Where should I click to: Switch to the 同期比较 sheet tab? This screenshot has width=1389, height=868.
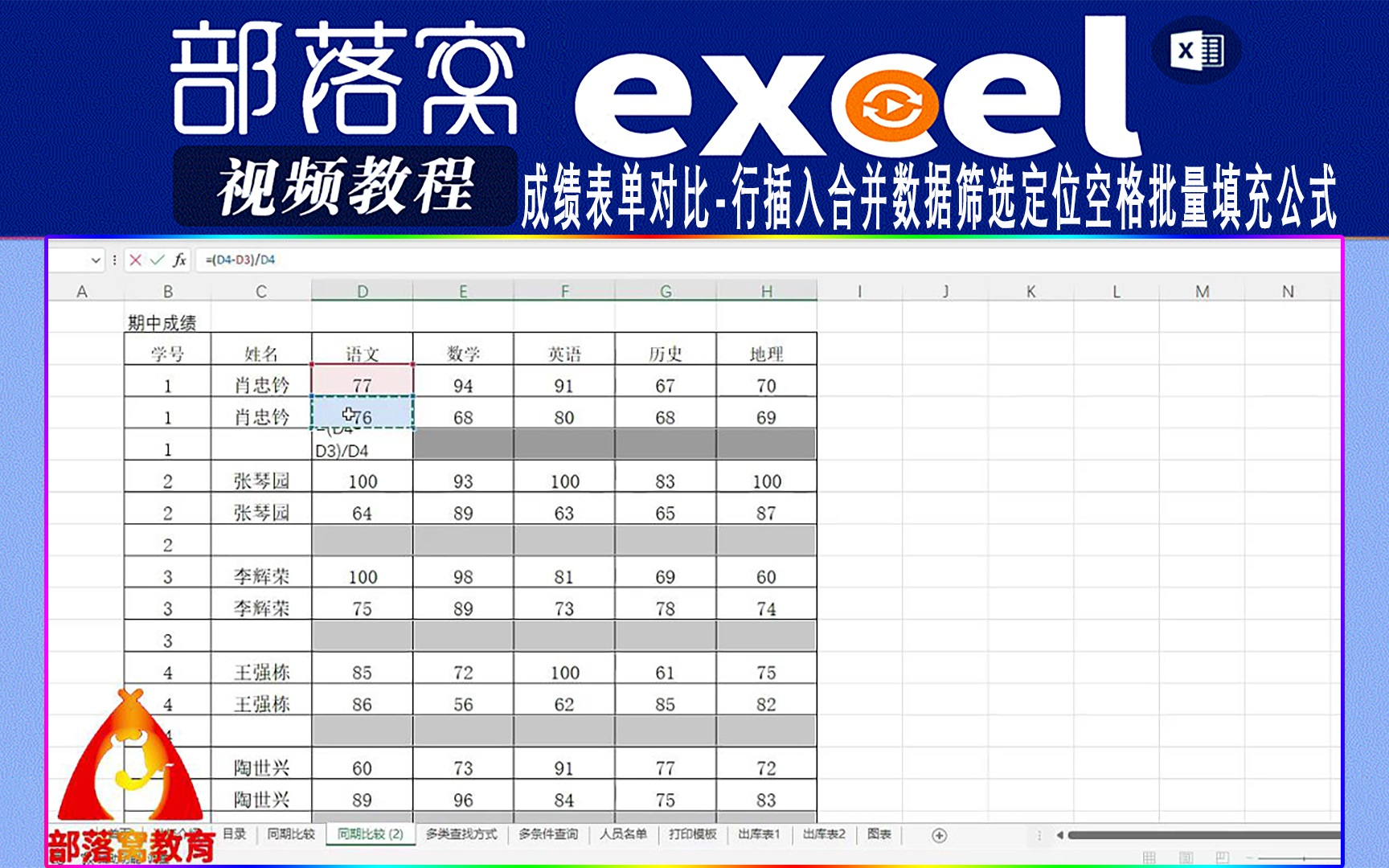(291, 834)
